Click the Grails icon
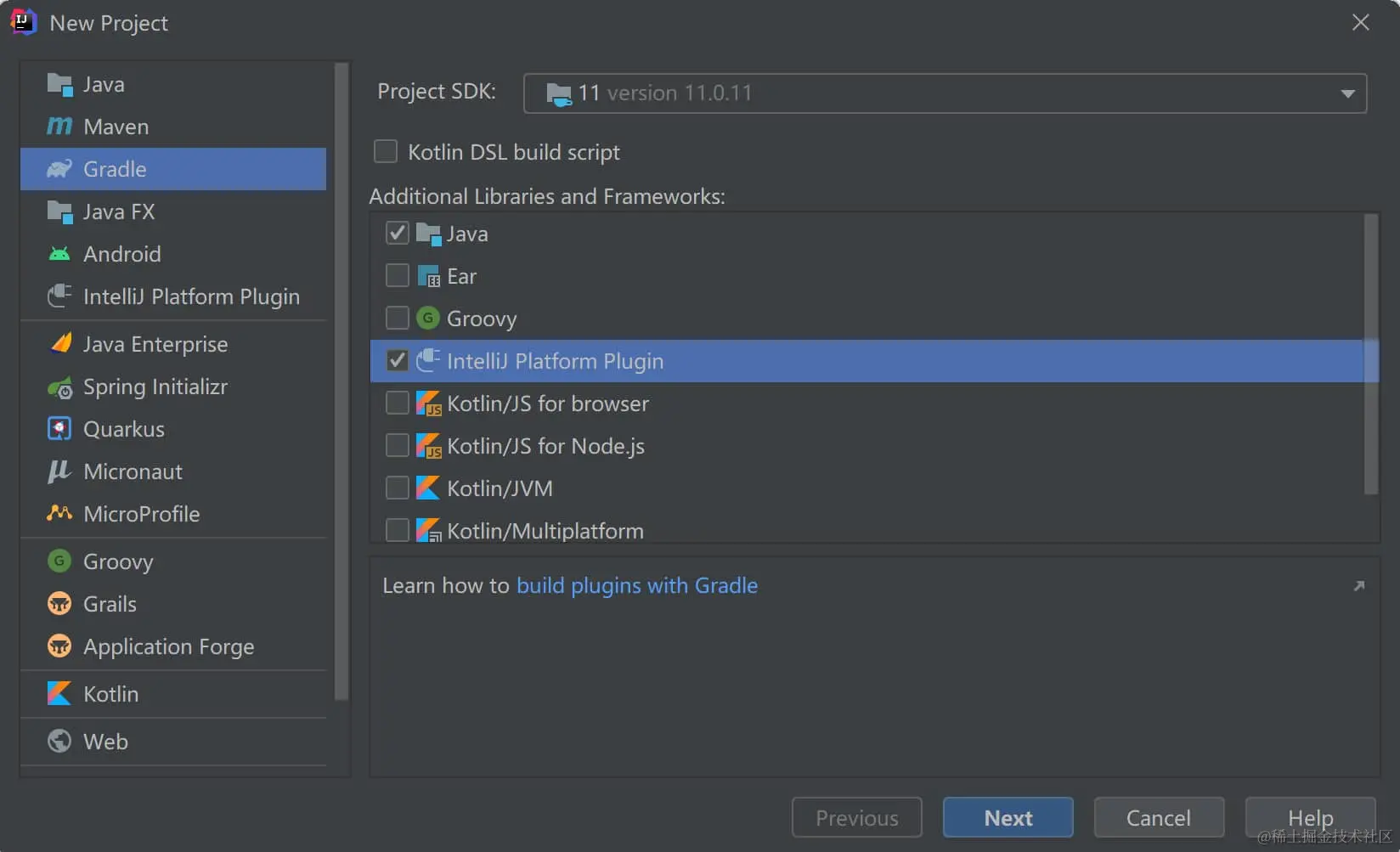 pos(59,604)
